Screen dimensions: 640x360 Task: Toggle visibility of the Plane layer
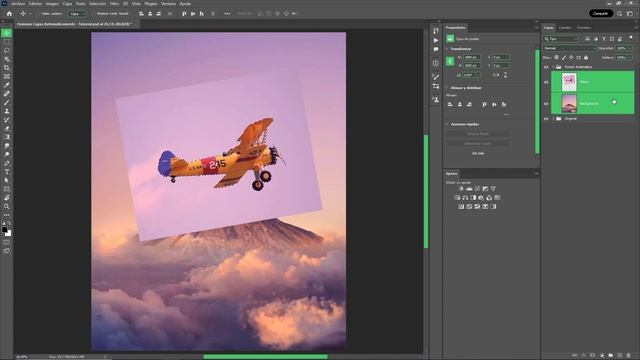pyautogui.click(x=546, y=82)
